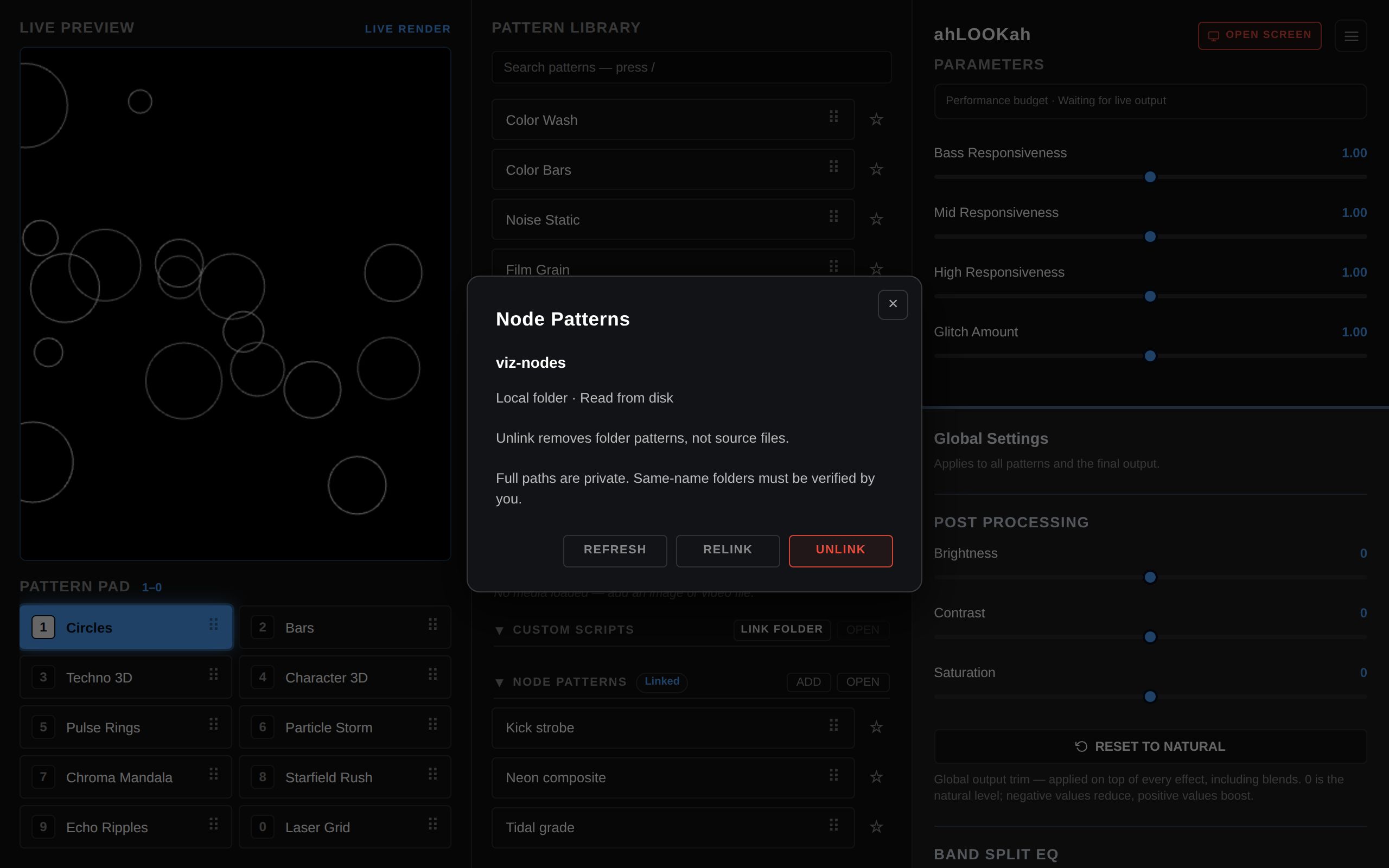Image resolution: width=1389 pixels, height=868 pixels.
Task: Click the drag handle on Noise Static
Action: pyautogui.click(x=833, y=216)
